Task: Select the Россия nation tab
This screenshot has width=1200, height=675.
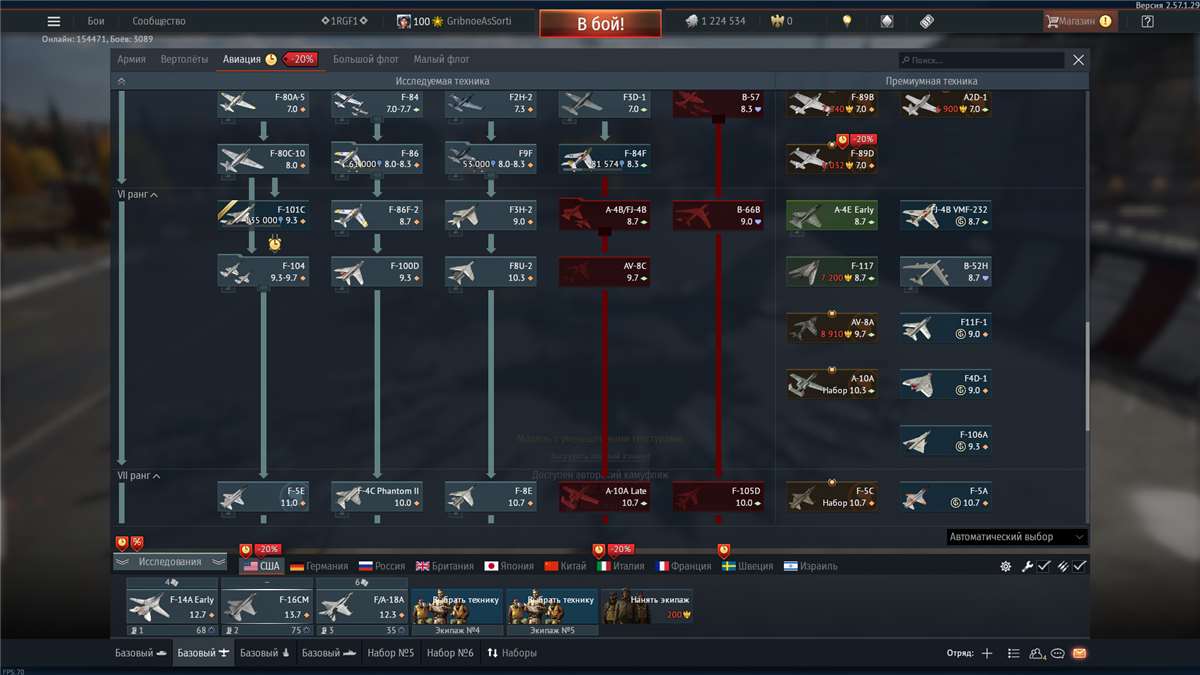Action: click(x=382, y=566)
